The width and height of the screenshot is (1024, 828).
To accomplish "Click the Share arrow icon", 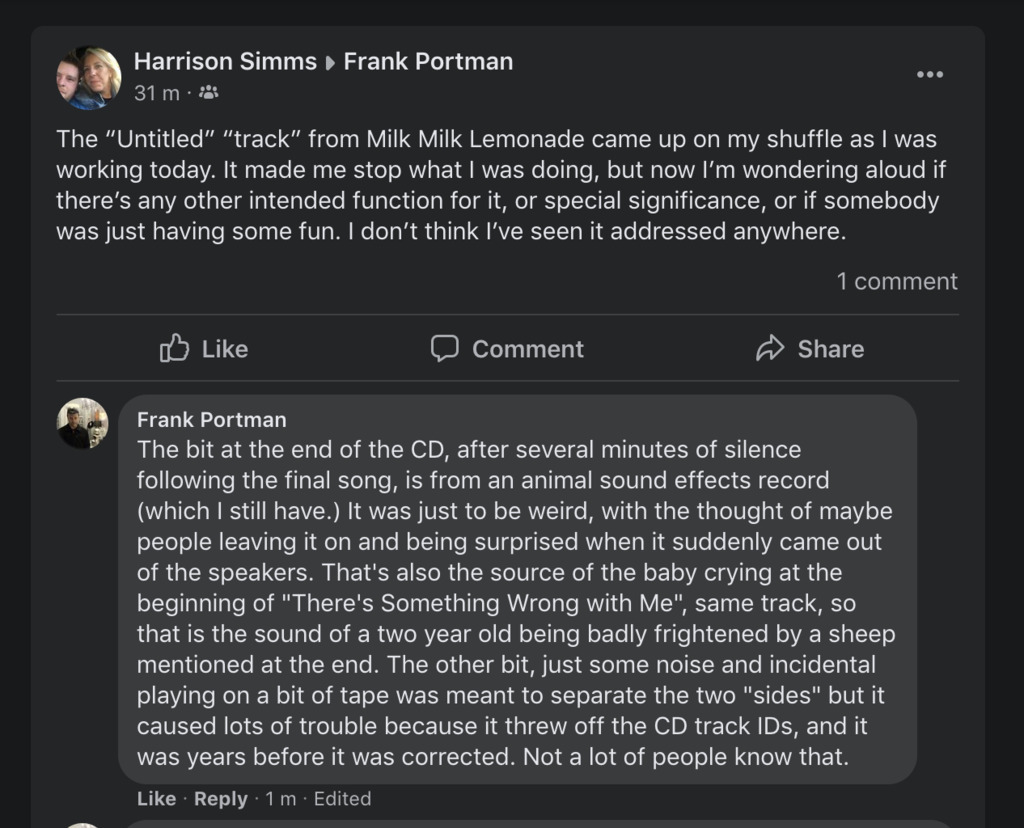I will click(x=770, y=348).
